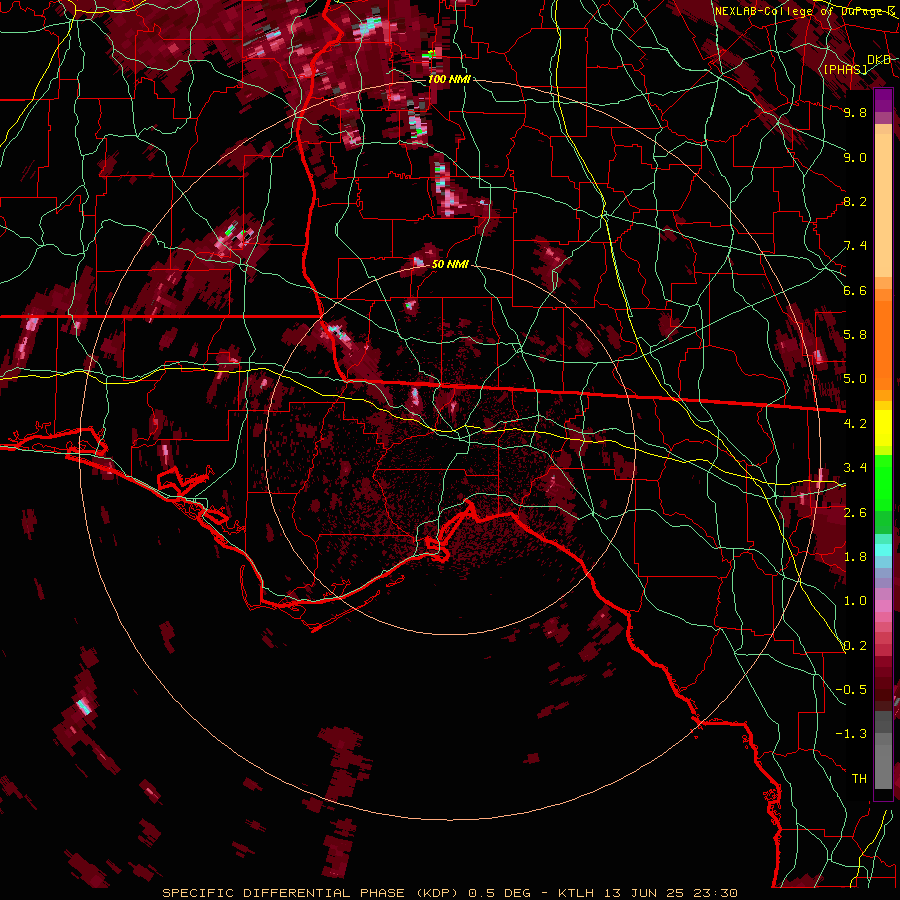Pick the purple top segment of color bar
900x900 pixels.
point(883,100)
